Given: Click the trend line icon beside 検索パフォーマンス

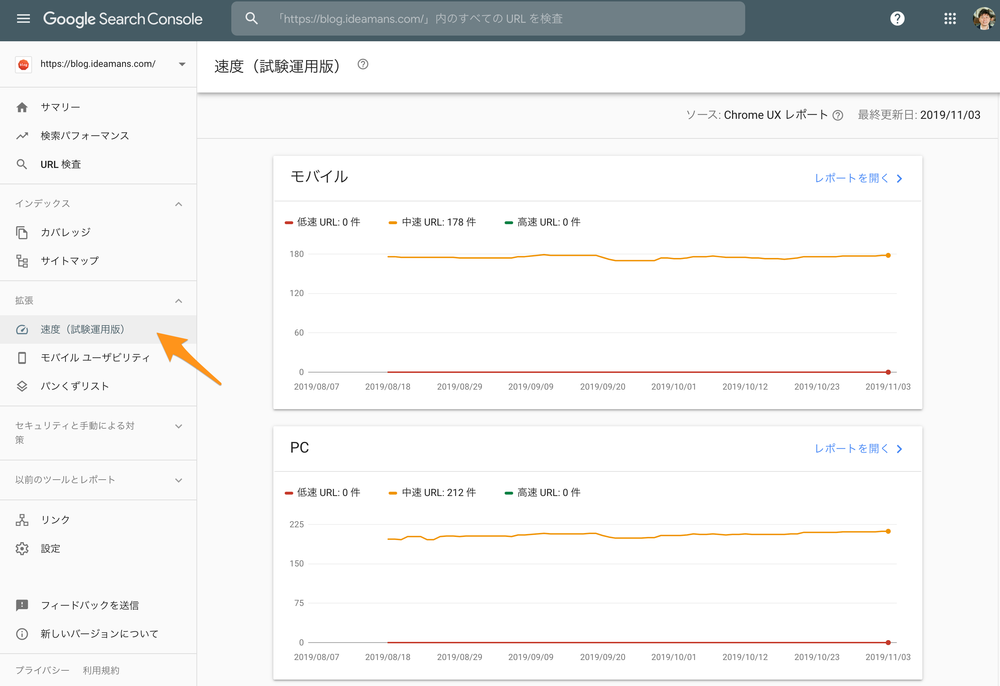Looking at the screenshot, I should (22, 136).
